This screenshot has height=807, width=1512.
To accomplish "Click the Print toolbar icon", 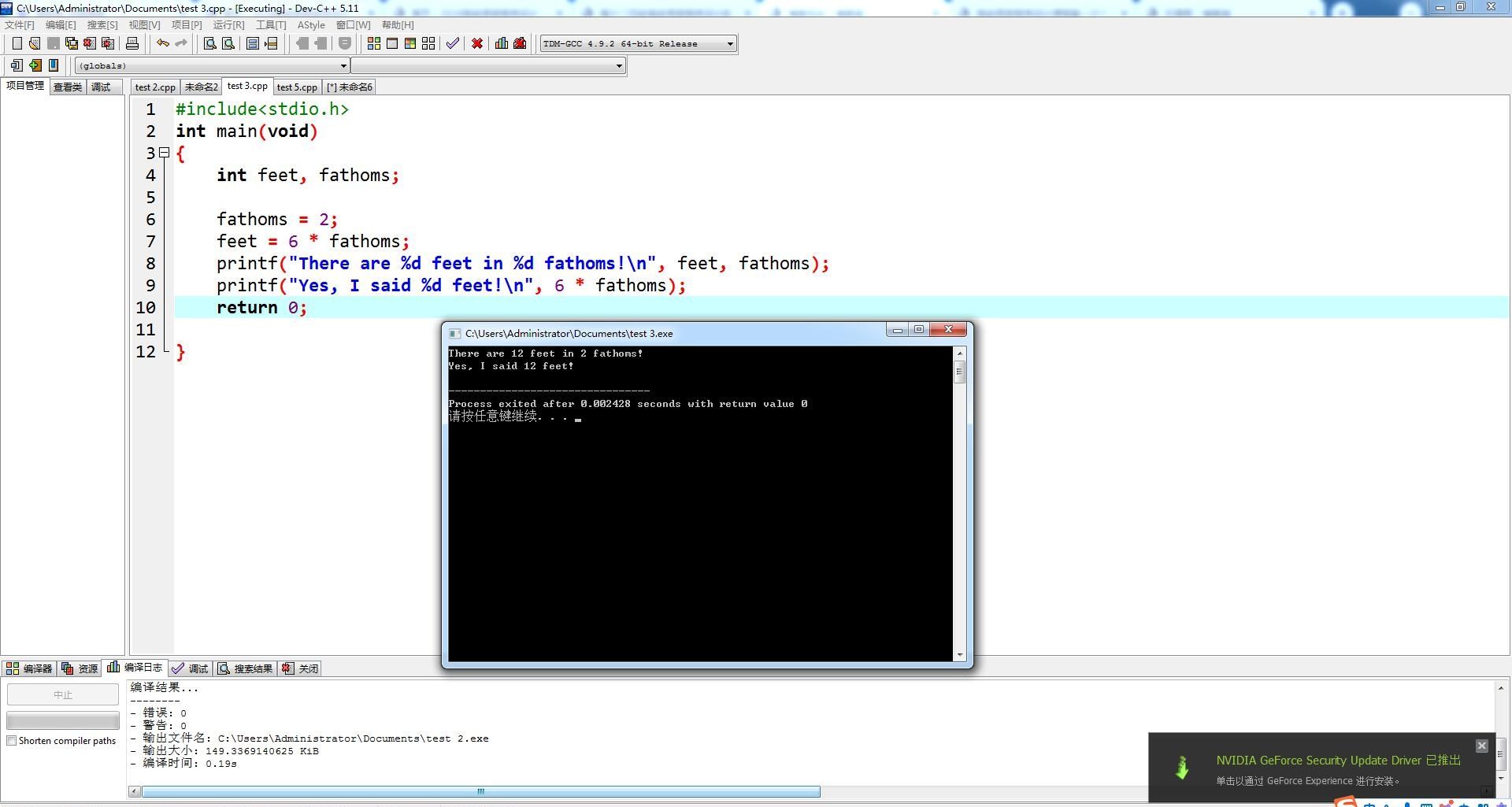I will point(132,44).
